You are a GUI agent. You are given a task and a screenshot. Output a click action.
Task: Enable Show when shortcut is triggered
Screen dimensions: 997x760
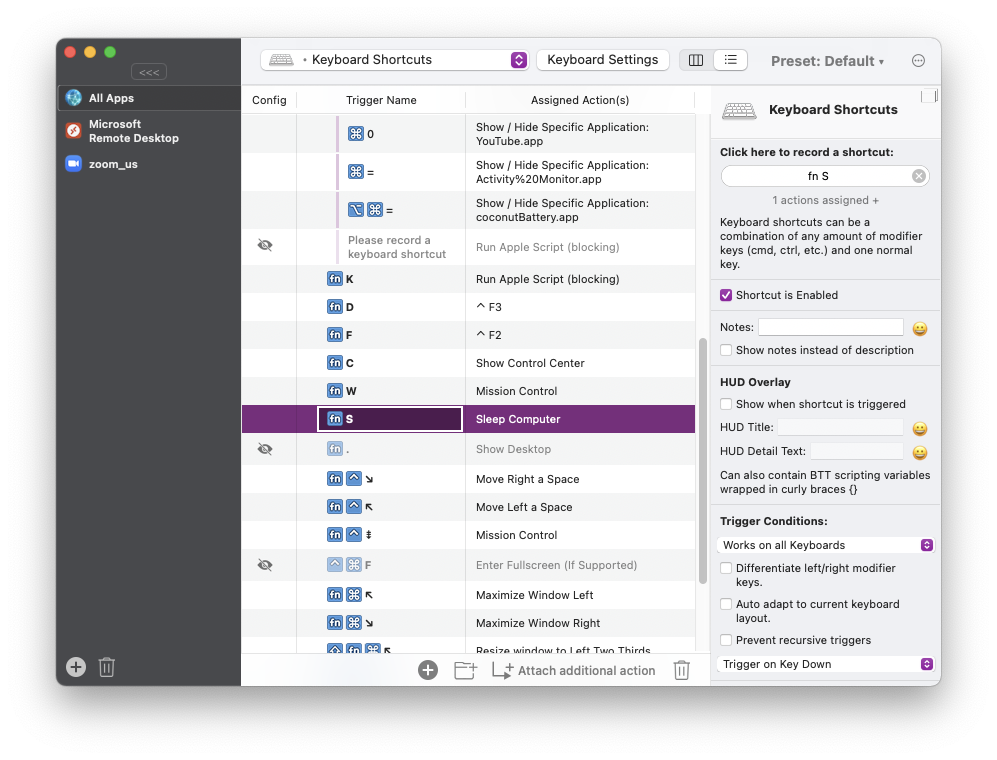pyautogui.click(x=727, y=404)
